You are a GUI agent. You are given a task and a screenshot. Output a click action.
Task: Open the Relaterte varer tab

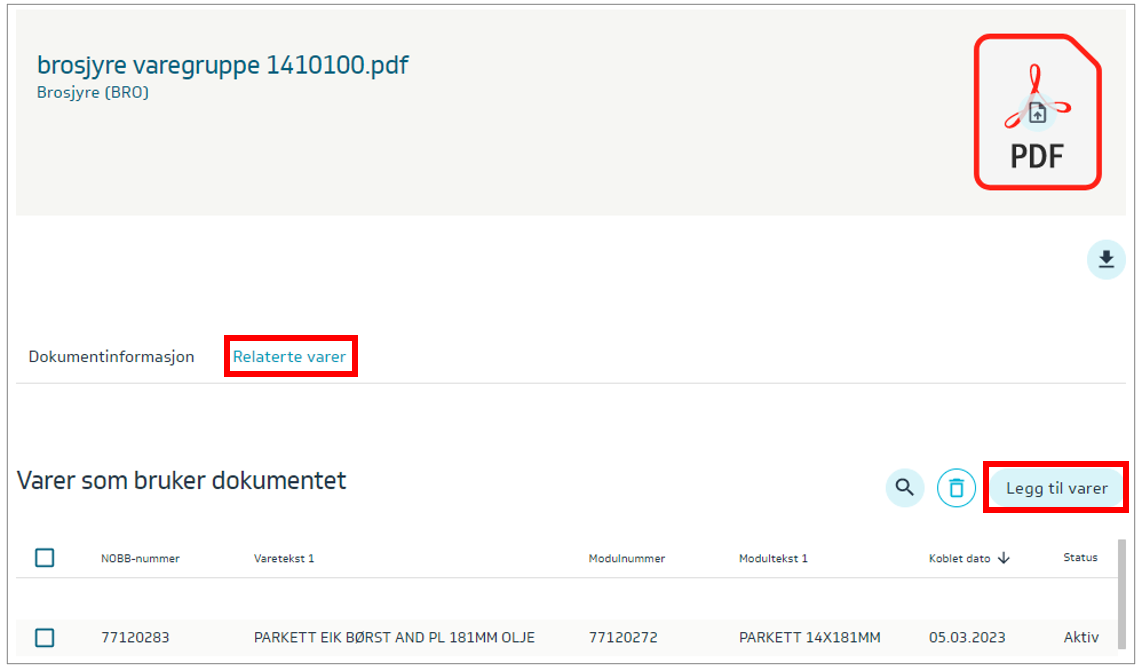tap(289, 357)
